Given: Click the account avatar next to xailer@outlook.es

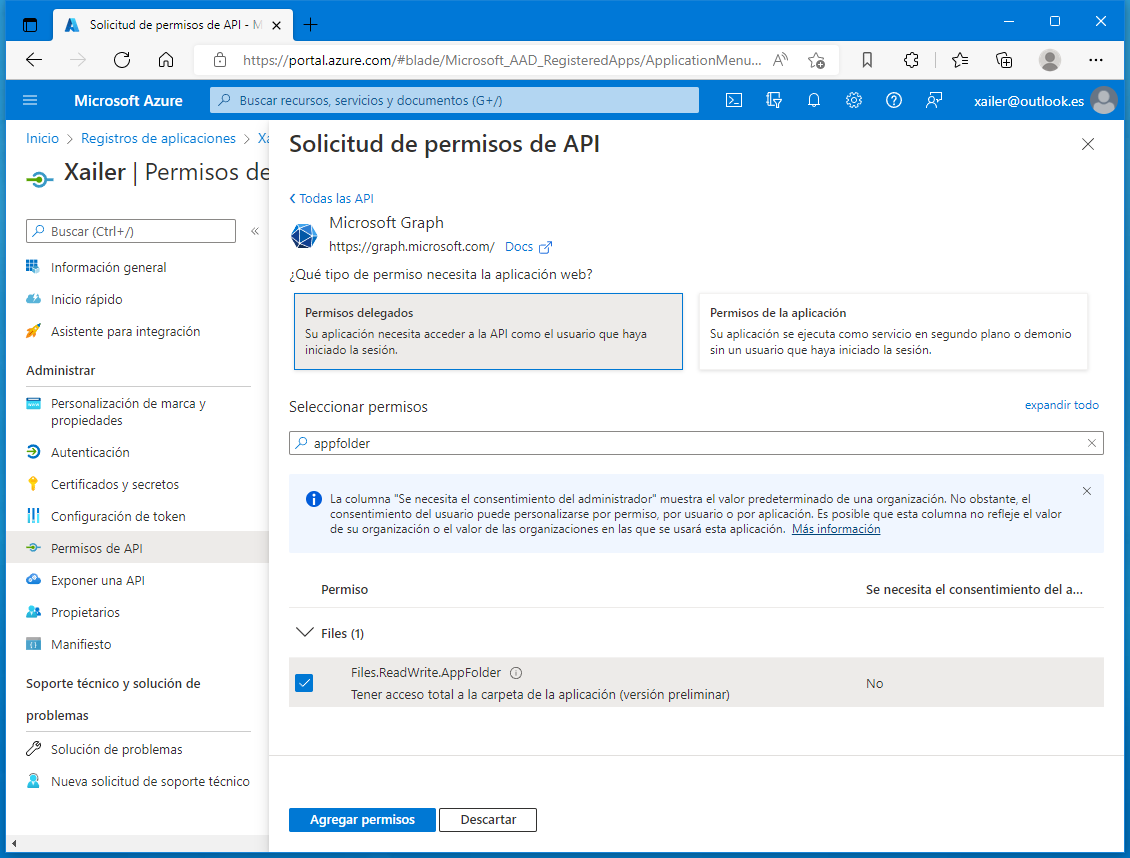Looking at the screenshot, I should 1103,100.
